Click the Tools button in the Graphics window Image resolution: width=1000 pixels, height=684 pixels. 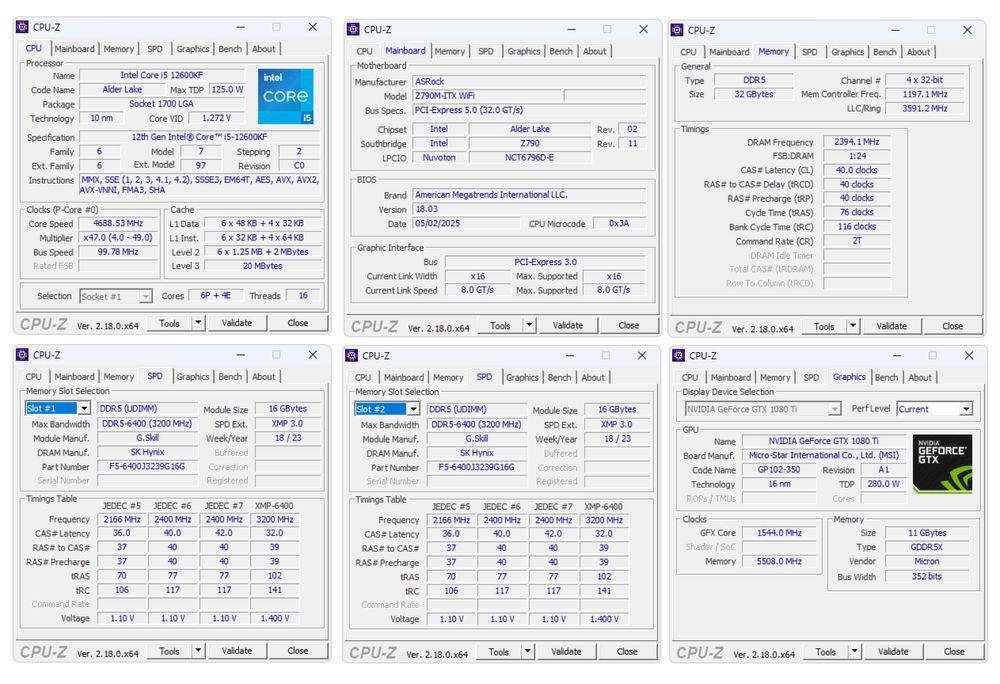tap(825, 651)
